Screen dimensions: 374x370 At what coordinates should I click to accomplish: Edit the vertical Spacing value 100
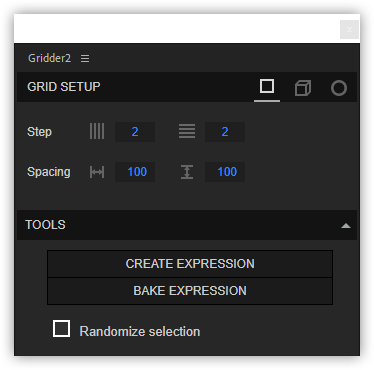225,172
